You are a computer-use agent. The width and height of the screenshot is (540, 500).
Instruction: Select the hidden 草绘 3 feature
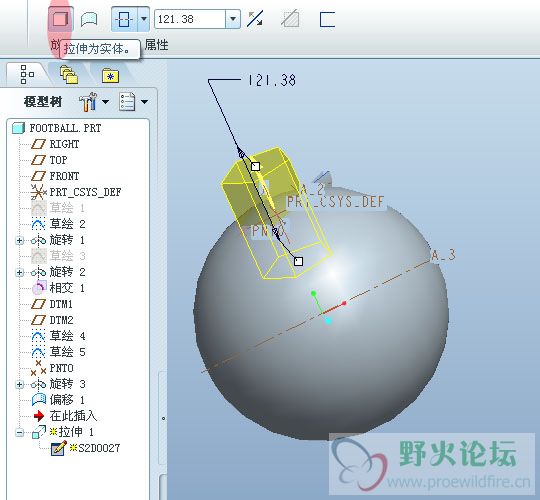tap(67, 256)
